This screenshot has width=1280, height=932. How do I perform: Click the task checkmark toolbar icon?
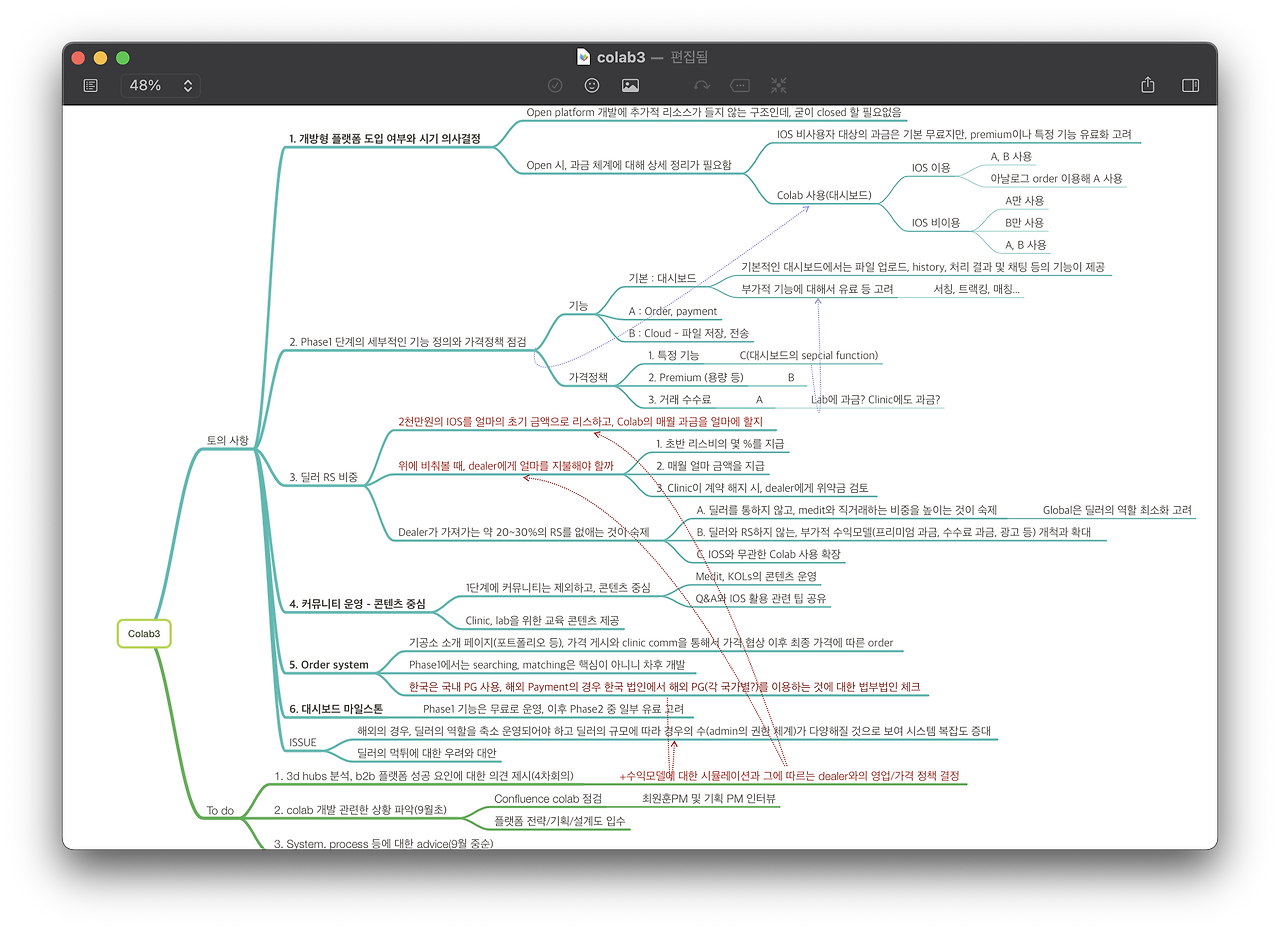(555, 86)
